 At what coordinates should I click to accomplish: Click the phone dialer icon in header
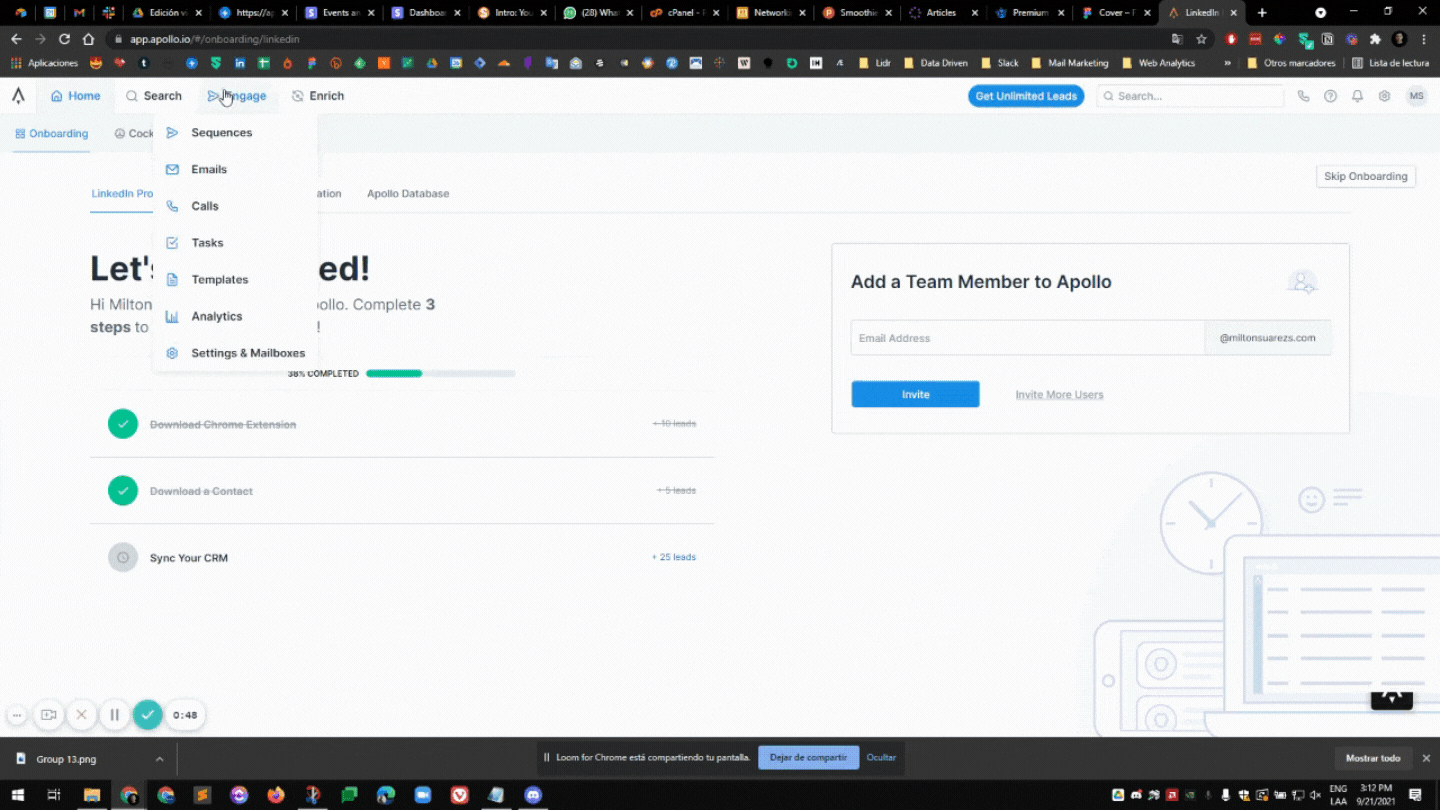coord(1303,96)
